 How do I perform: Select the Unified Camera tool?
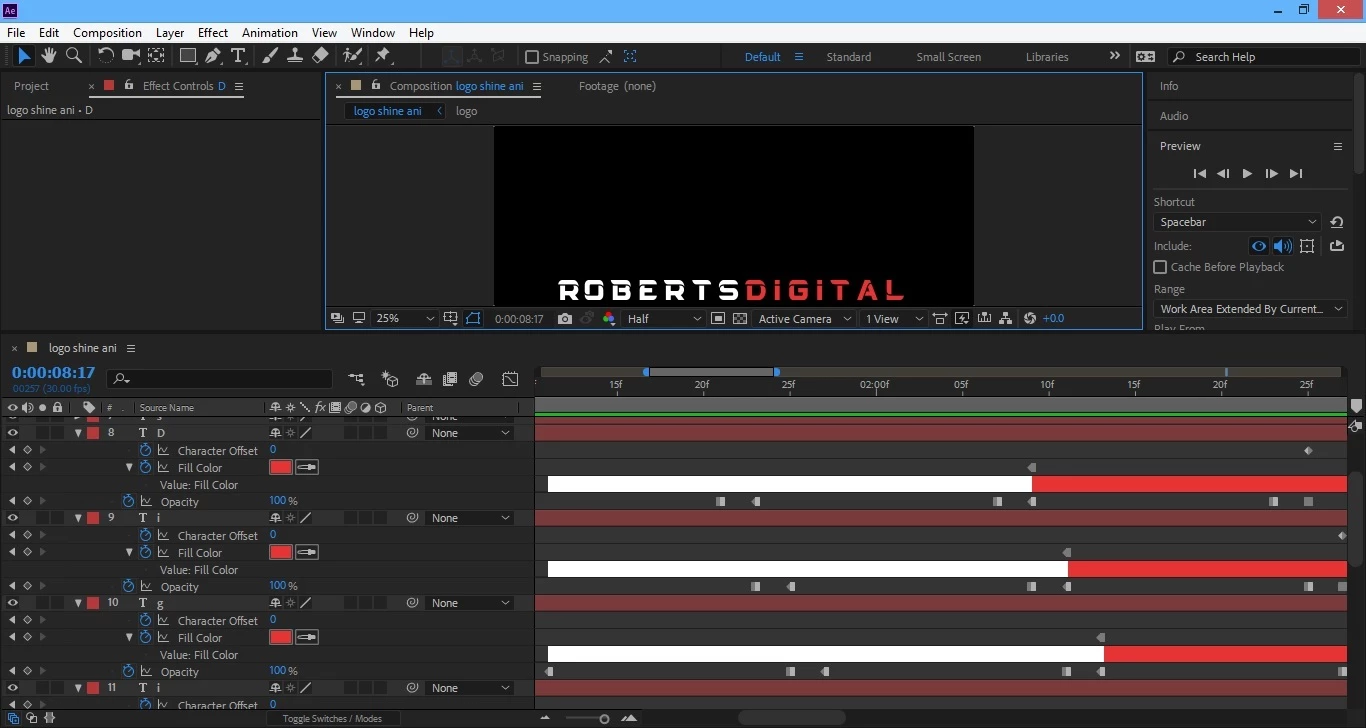click(x=130, y=56)
